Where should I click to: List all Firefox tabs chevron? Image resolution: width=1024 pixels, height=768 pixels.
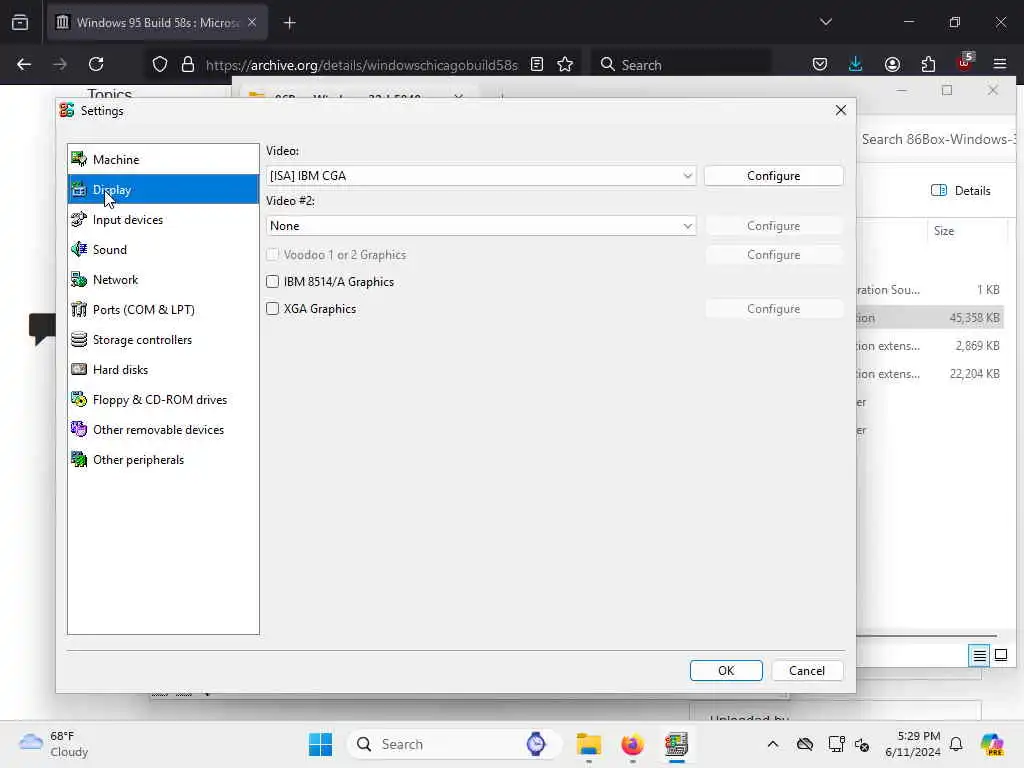click(x=825, y=22)
